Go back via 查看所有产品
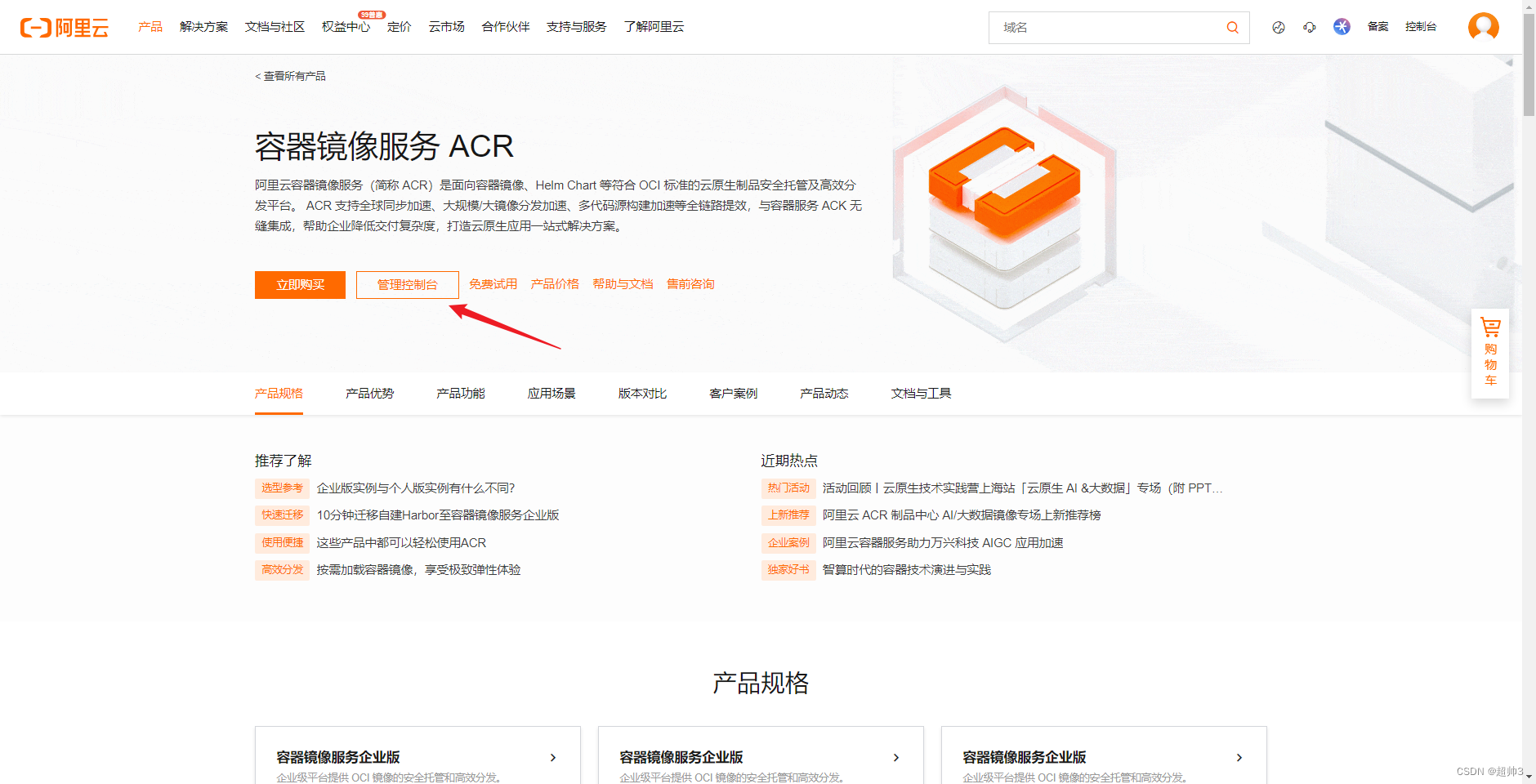Screen dimensions: 1536x784 pyautogui.click(x=290, y=76)
